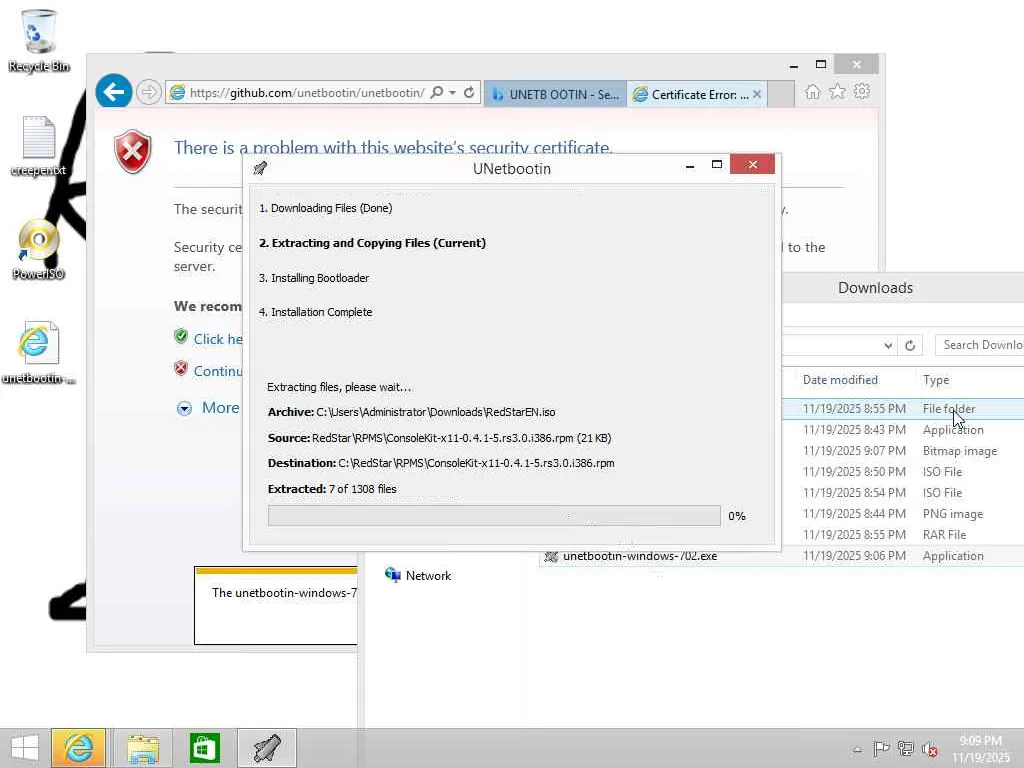
Task: Open the creeper.txt desktop file icon
Action: (x=38, y=146)
